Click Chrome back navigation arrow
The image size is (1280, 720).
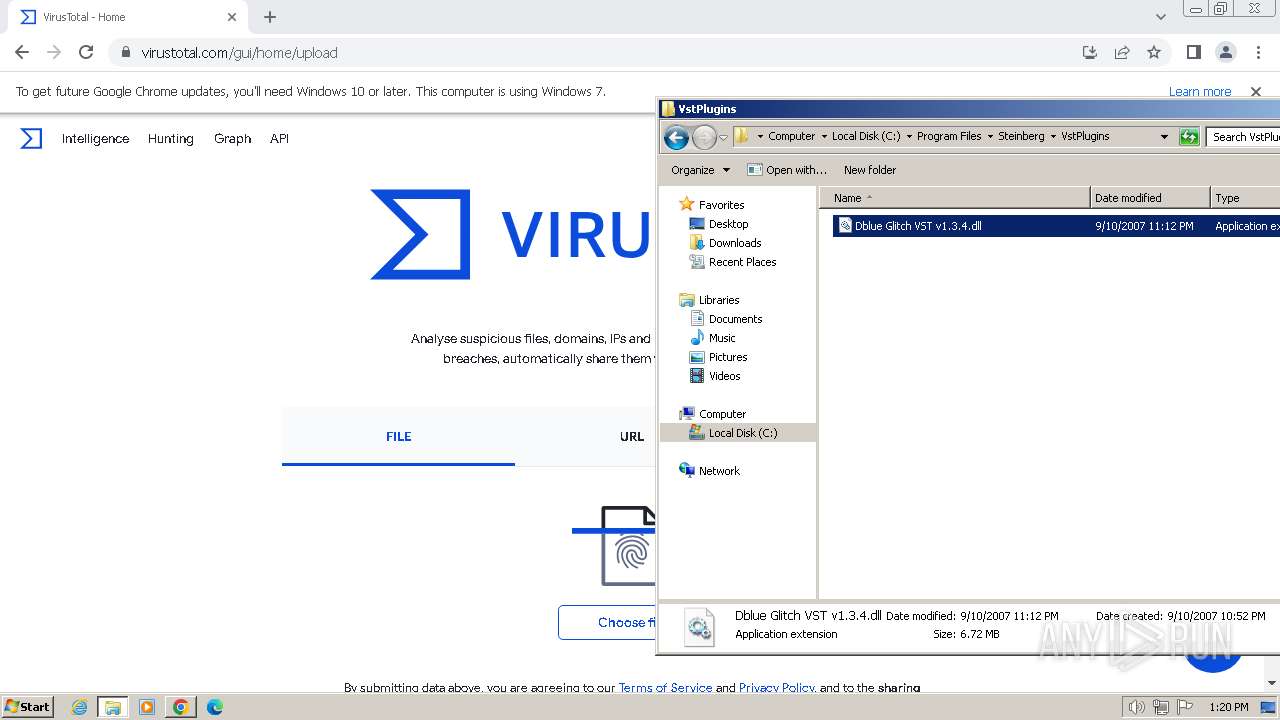point(22,52)
